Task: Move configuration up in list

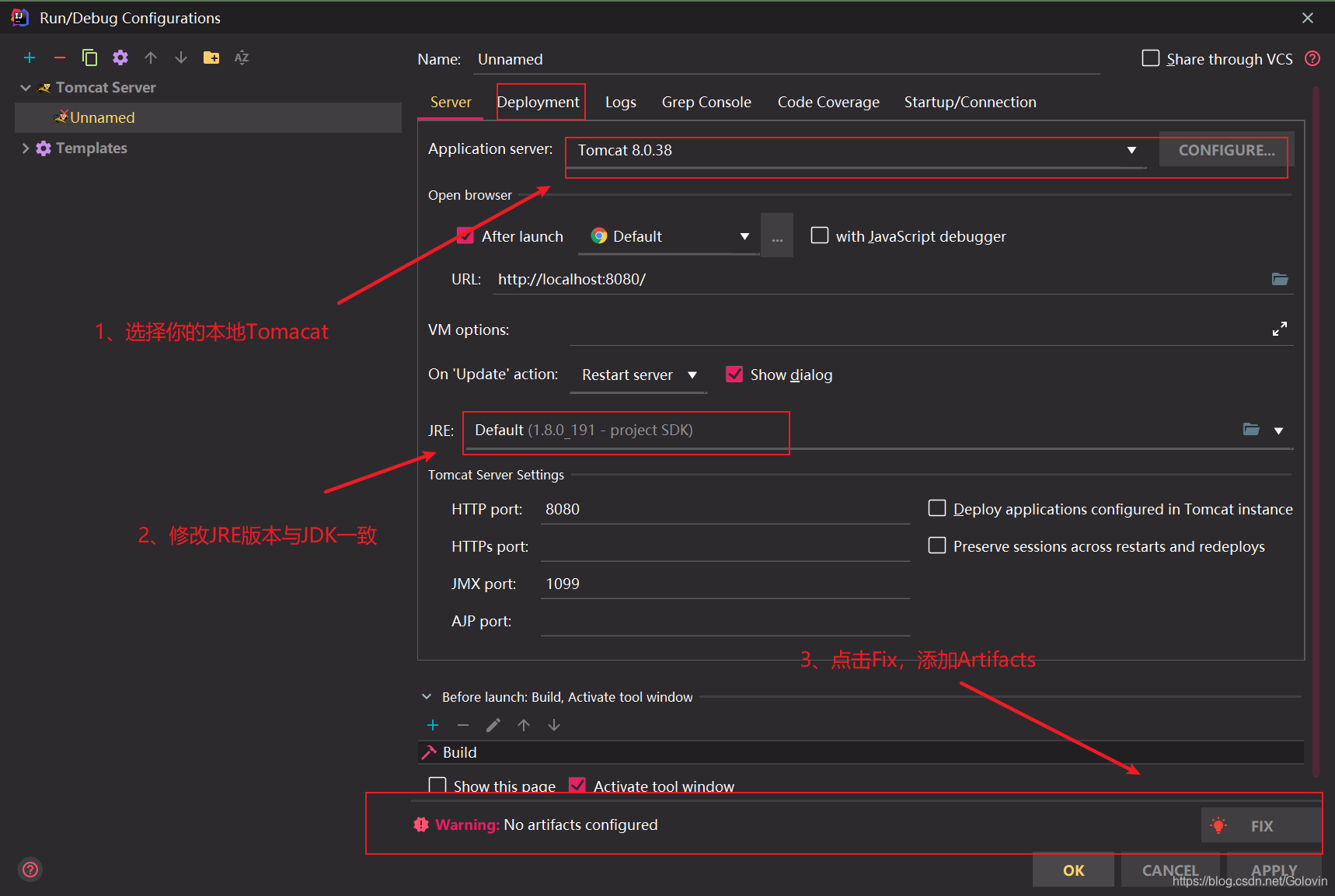Action: point(151,58)
